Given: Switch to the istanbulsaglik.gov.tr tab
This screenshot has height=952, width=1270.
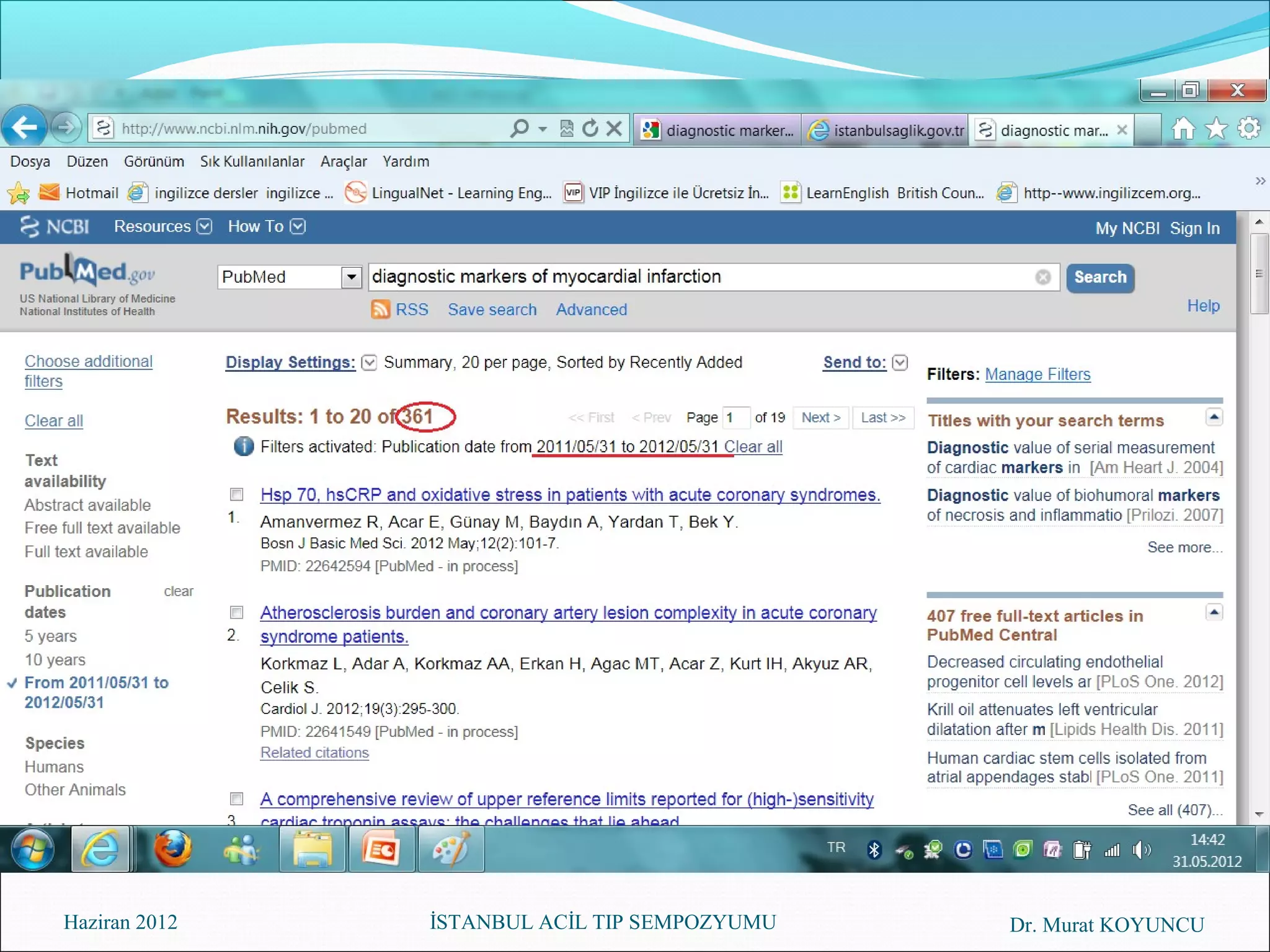Looking at the screenshot, I should pos(887,130).
